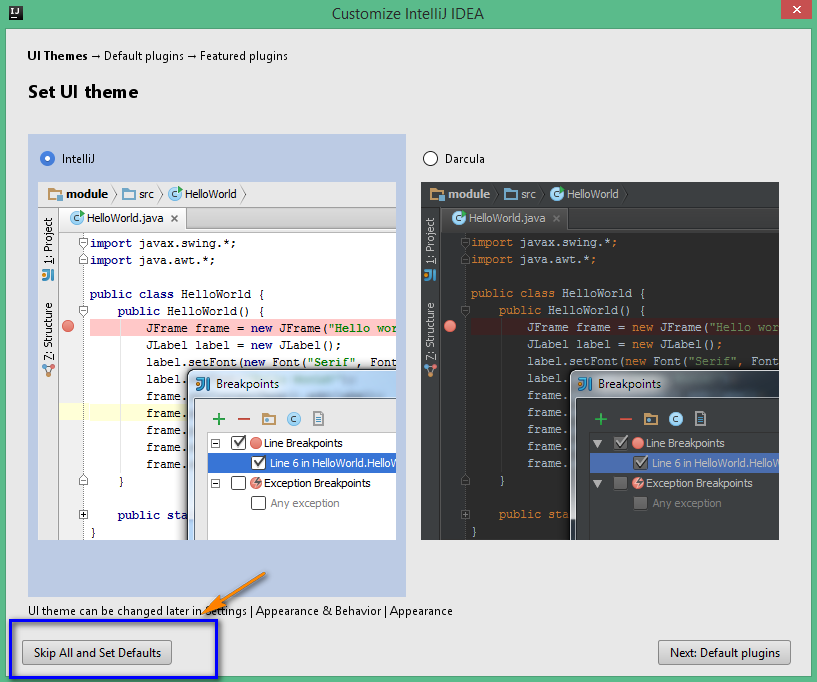Viewport: 817px width, 682px height.
Task: Collapse the Line Breakpoints group
Action: 215,441
